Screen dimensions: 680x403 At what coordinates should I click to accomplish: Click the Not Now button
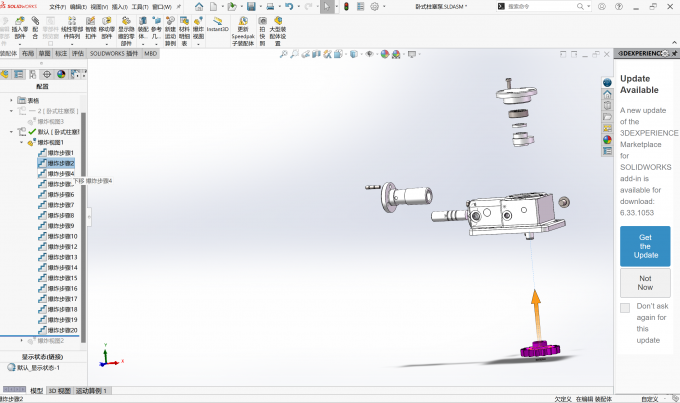pyautogui.click(x=645, y=283)
